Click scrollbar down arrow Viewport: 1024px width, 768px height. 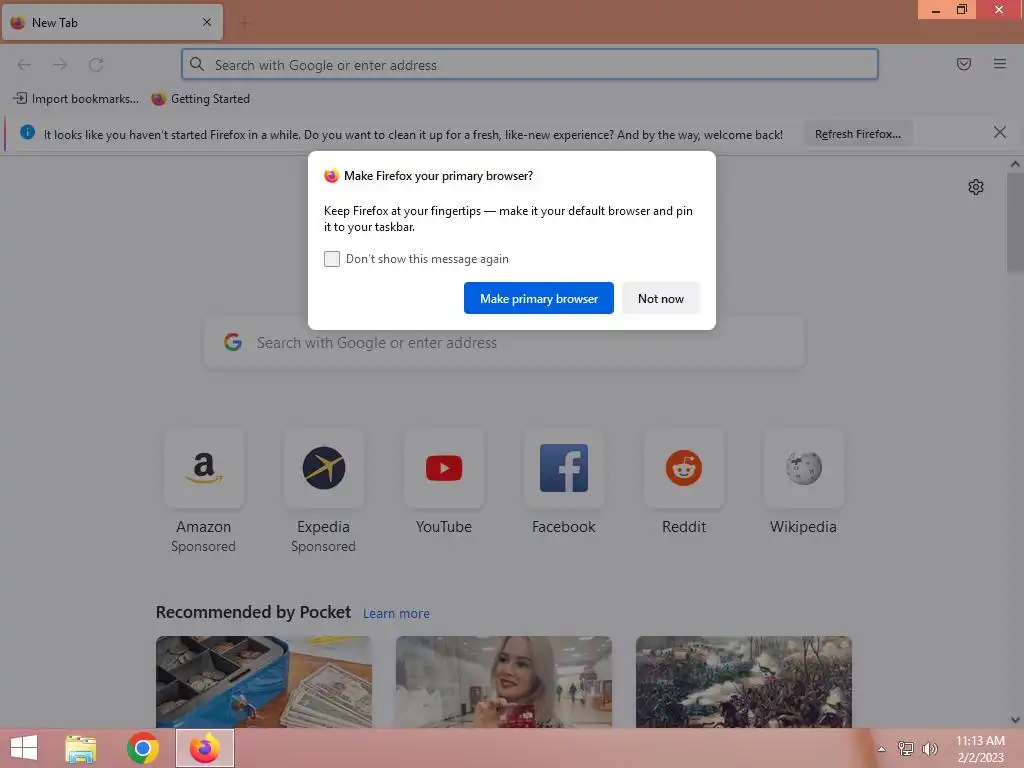click(x=1015, y=720)
